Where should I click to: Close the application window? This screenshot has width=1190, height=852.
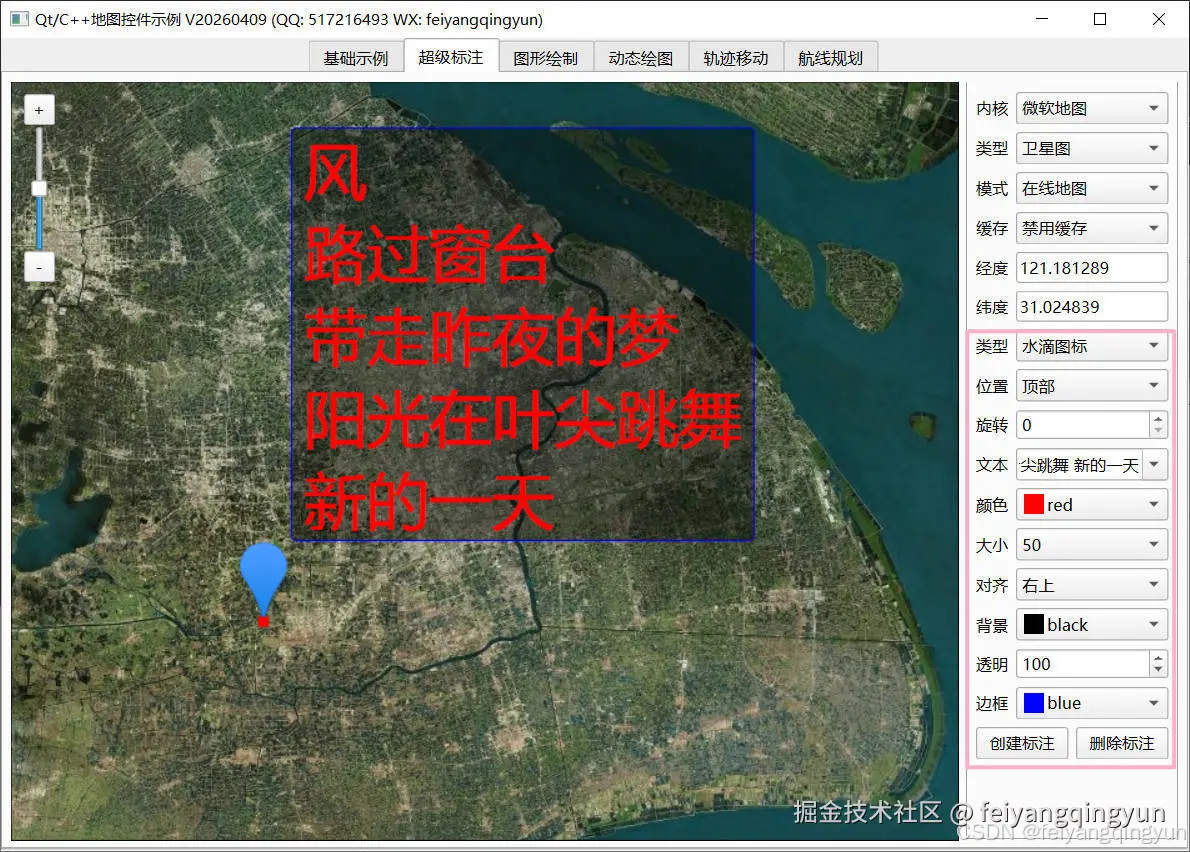pos(1158,19)
